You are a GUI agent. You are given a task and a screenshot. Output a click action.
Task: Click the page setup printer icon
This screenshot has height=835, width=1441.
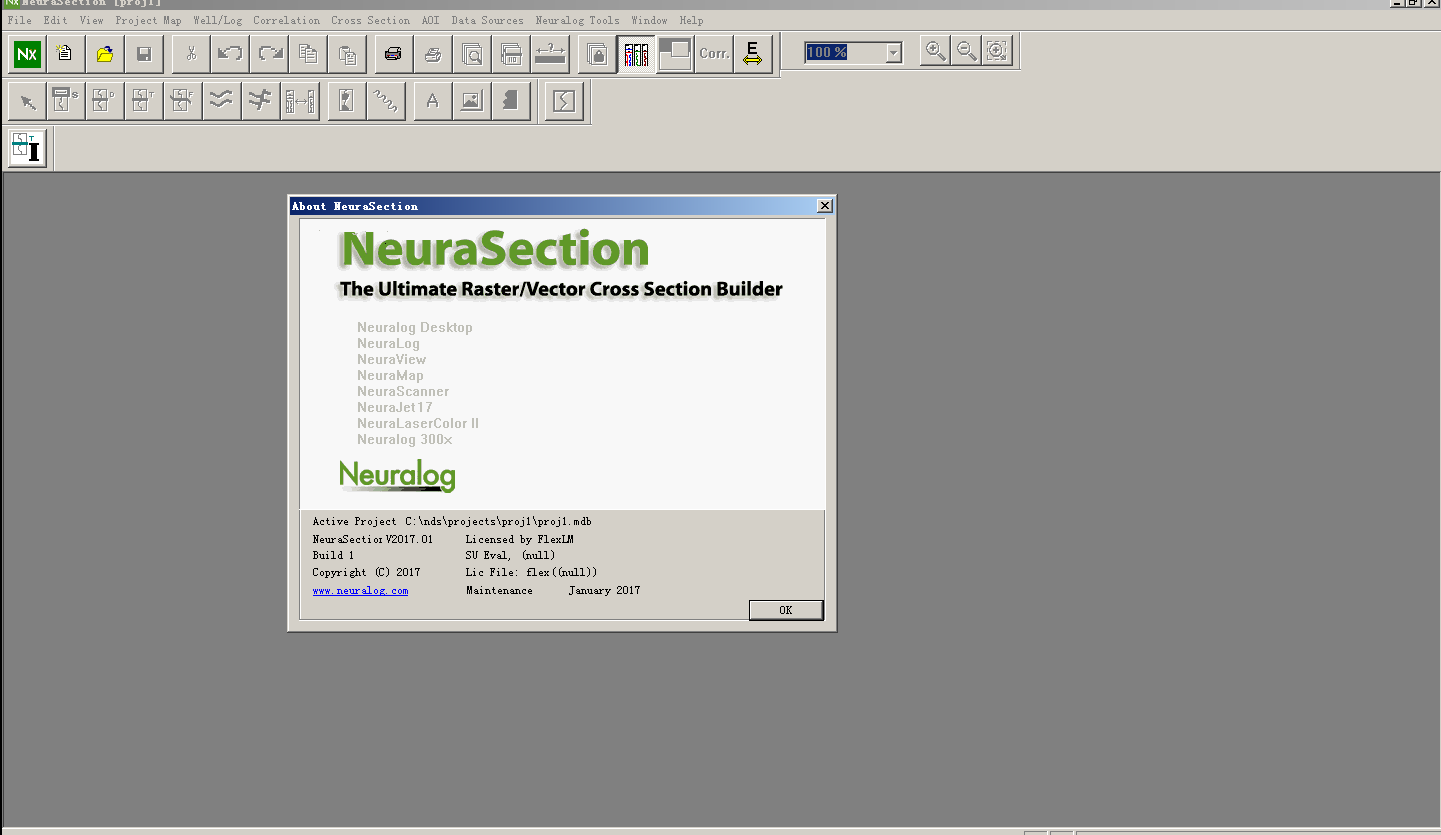(511, 54)
